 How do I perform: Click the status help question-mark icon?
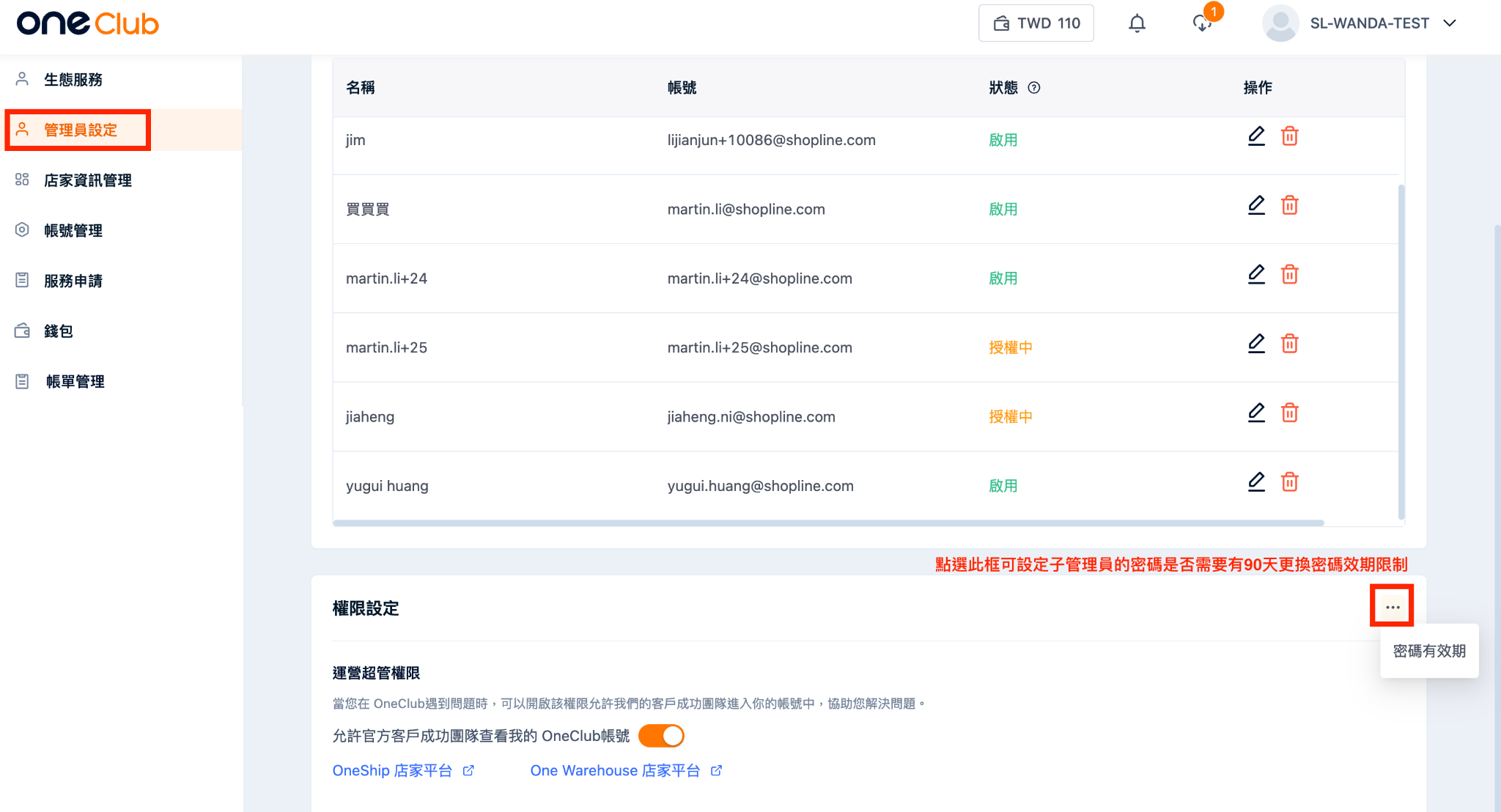pyautogui.click(x=1034, y=88)
